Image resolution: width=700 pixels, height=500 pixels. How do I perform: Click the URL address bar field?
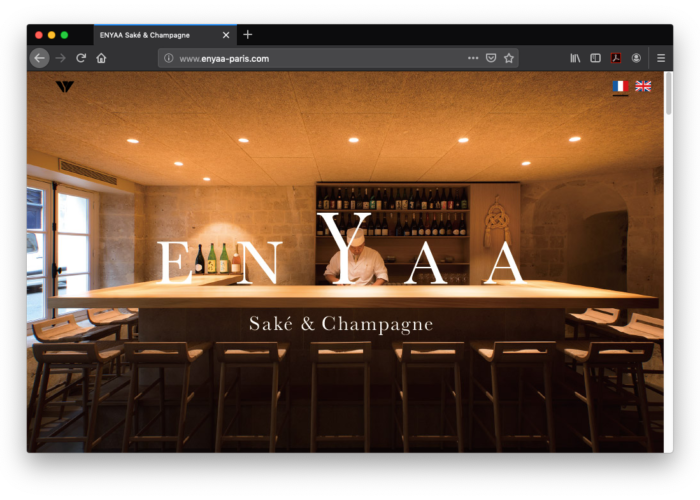pyautogui.click(x=320, y=58)
